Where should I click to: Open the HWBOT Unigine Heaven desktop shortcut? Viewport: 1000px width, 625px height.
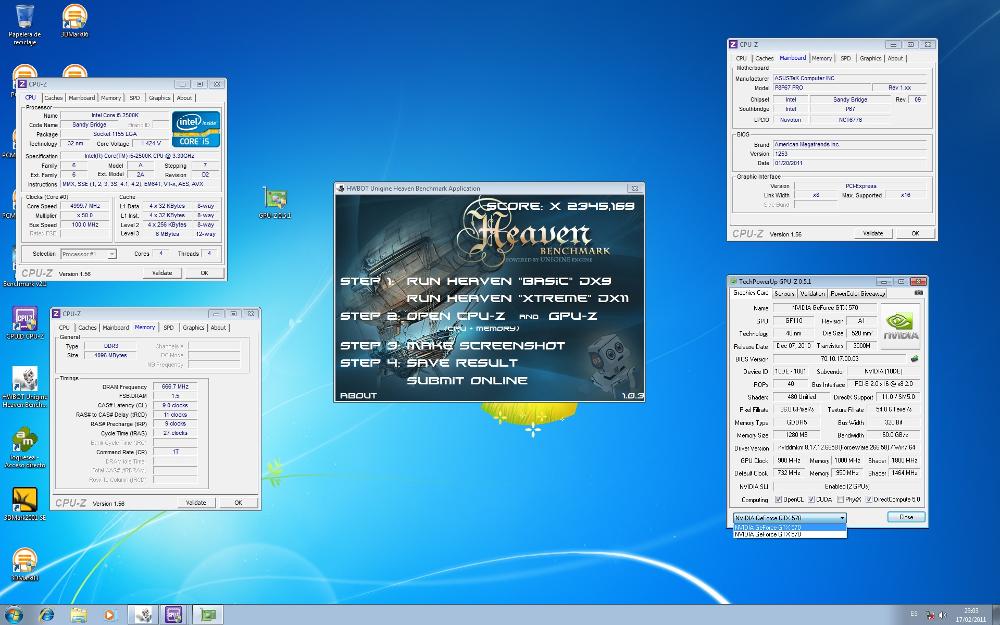tap(25, 386)
